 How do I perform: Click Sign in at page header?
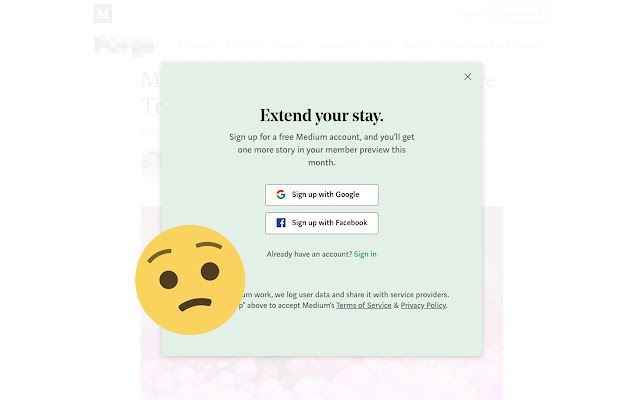click(x=473, y=13)
